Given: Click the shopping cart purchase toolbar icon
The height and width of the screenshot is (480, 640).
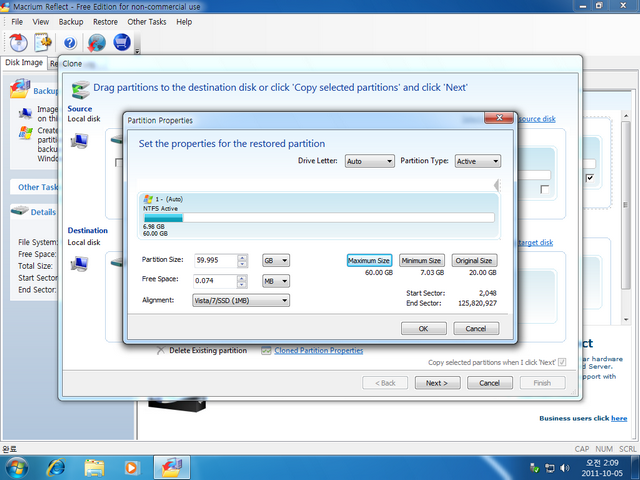Looking at the screenshot, I should (x=122, y=42).
